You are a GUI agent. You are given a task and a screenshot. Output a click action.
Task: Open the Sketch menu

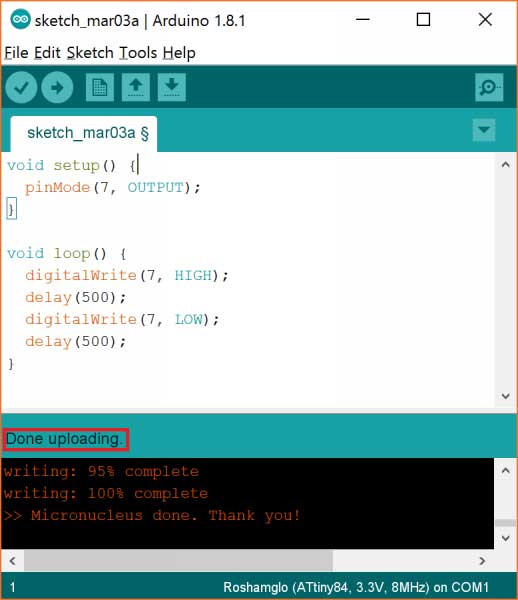(90, 53)
